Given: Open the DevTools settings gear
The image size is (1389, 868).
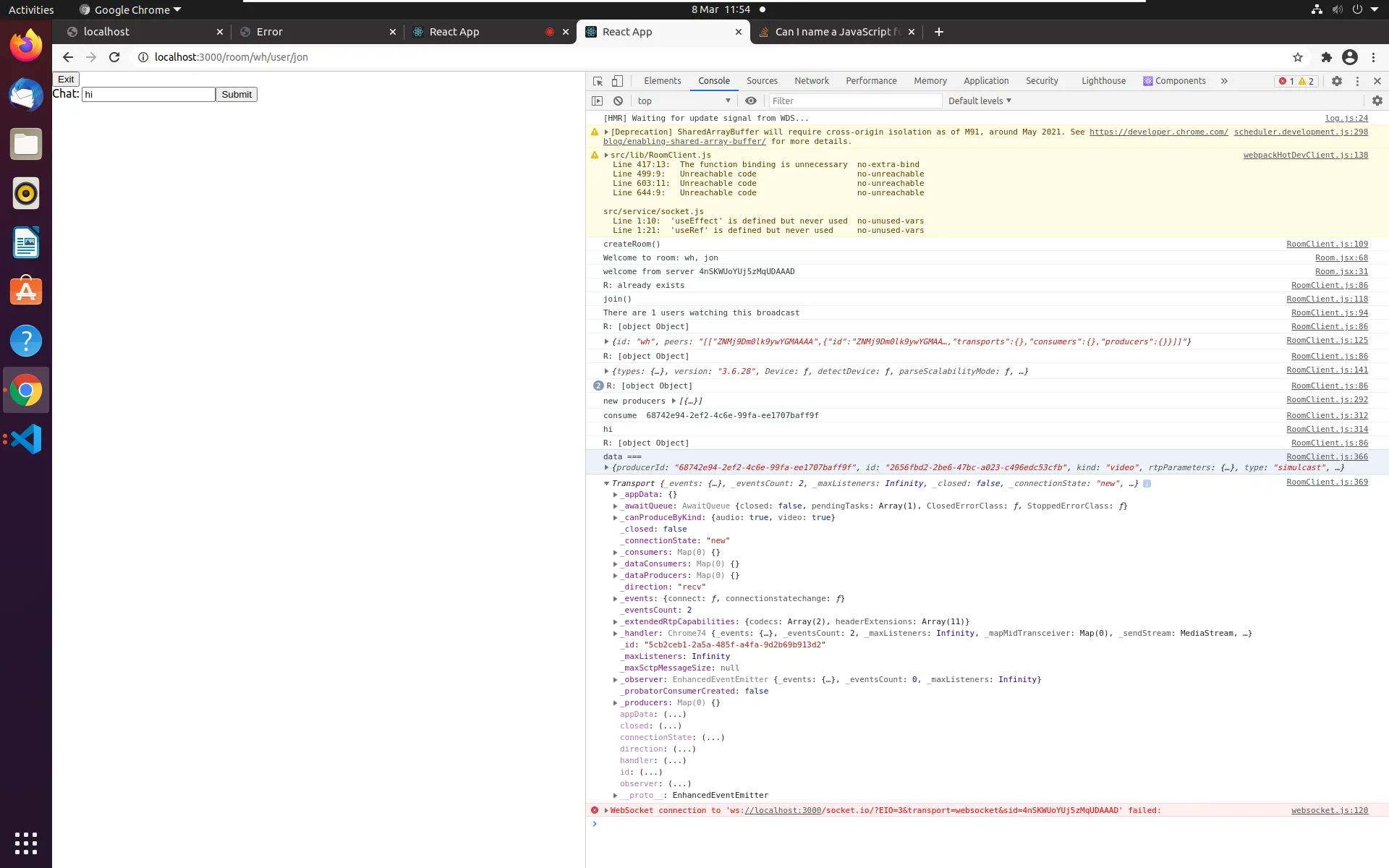Looking at the screenshot, I should coord(1337,81).
